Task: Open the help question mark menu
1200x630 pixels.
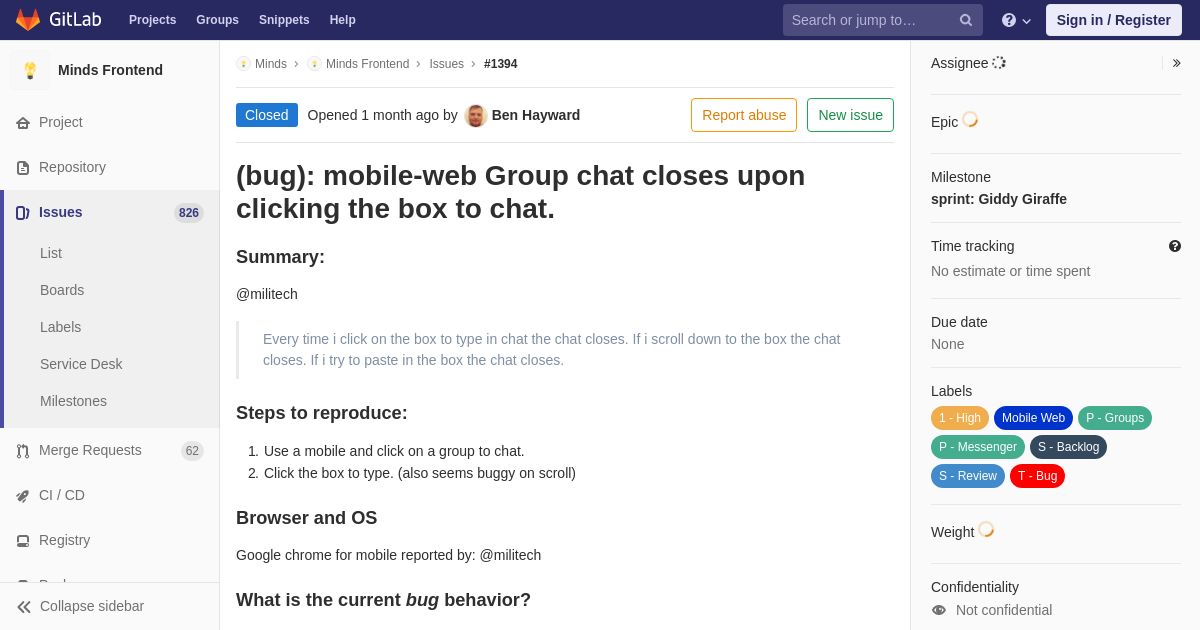Action: (1016, 20)
